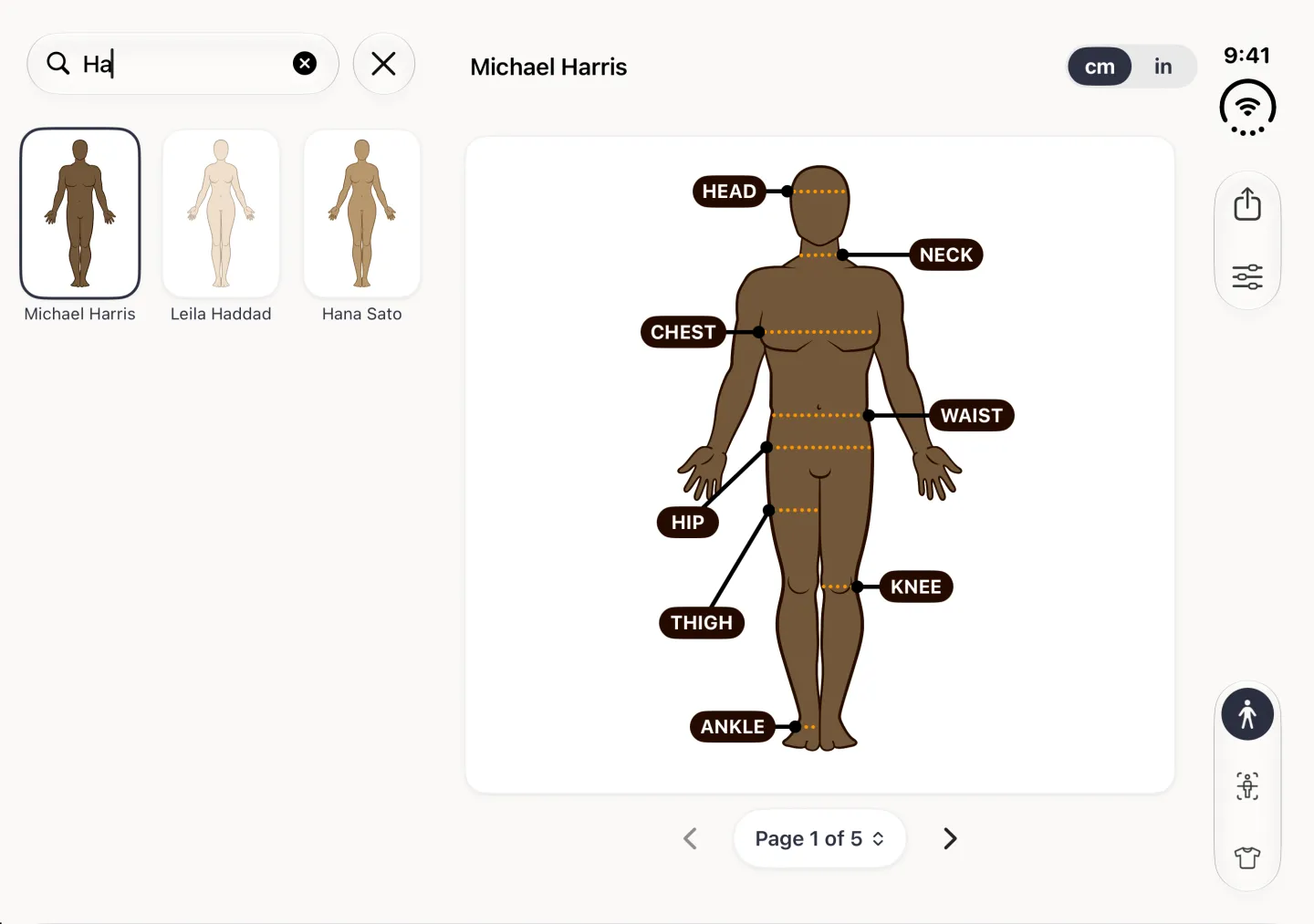Viewport: 1314px width, 924px height.
Task: Select the clothing shirt view icon
Action: [1247, 857]
